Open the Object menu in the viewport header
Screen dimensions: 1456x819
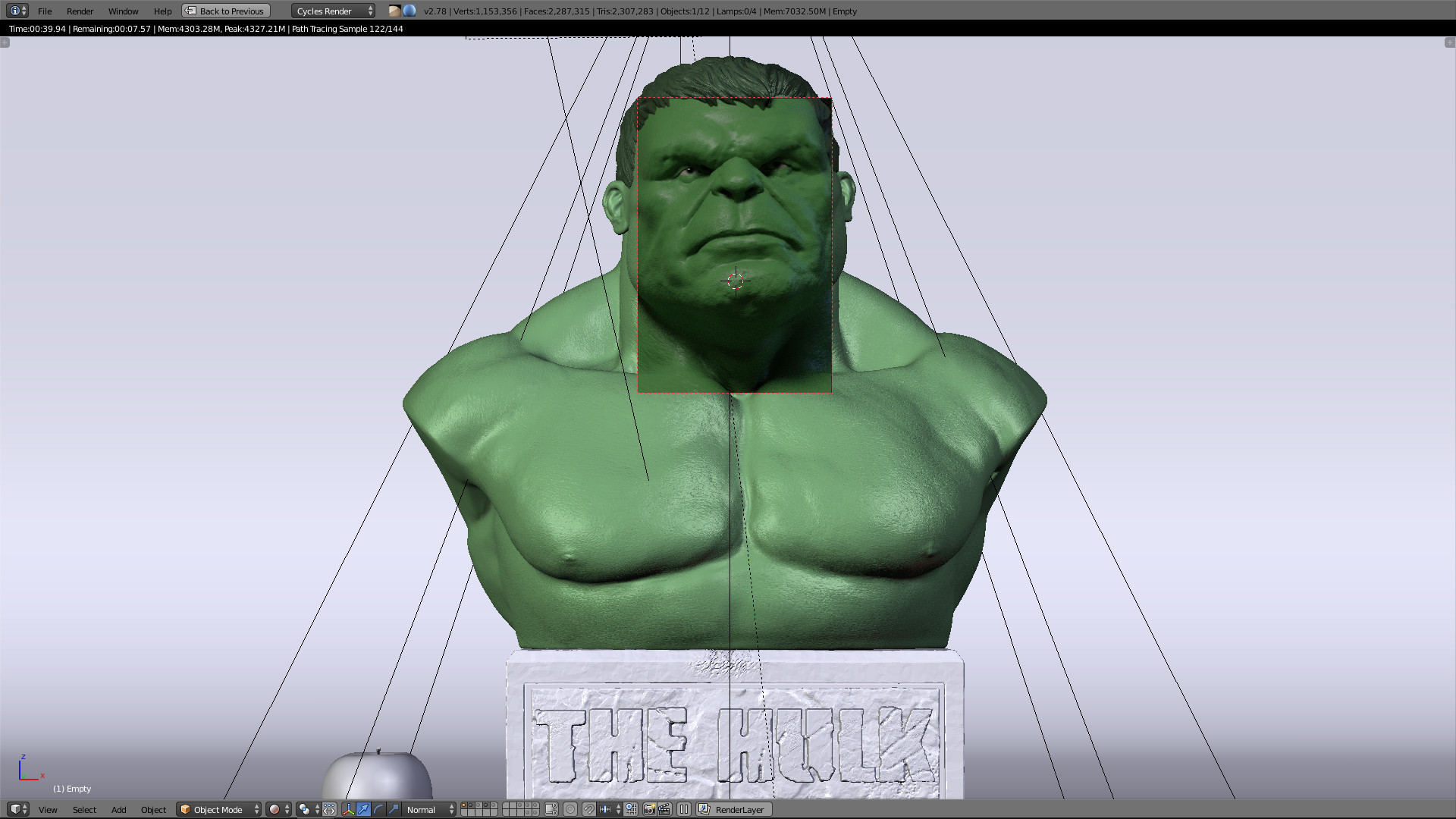[x=153, y=809]
